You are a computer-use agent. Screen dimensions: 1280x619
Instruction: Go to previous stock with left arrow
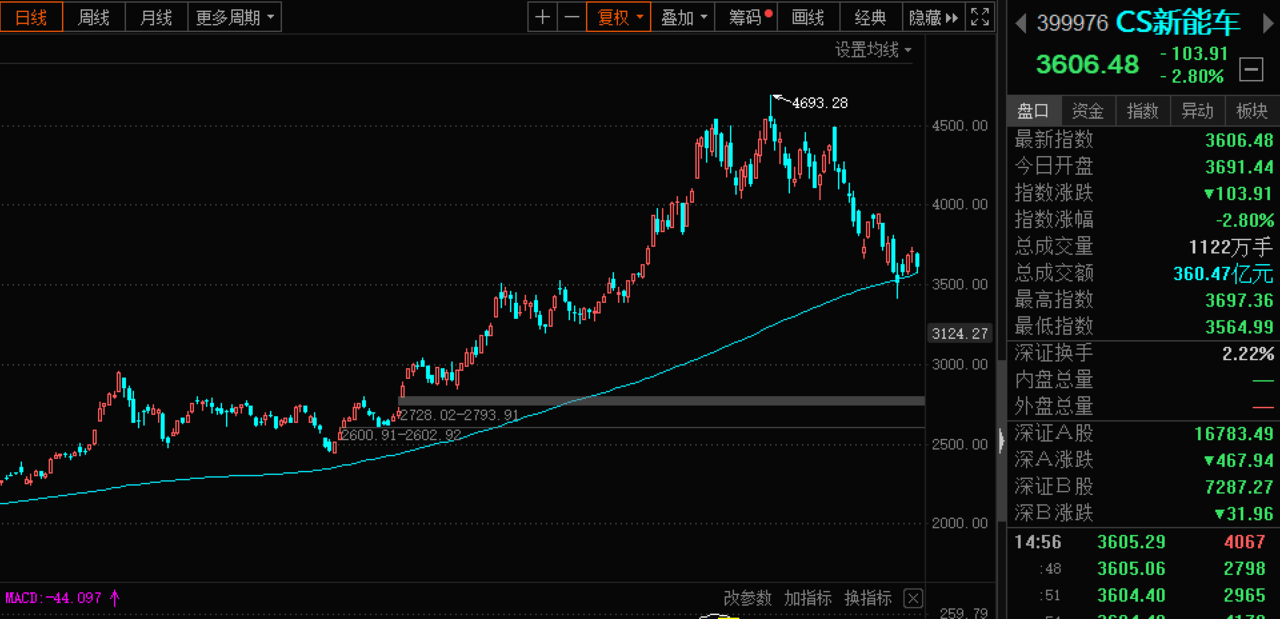[x=1021, y=23]
